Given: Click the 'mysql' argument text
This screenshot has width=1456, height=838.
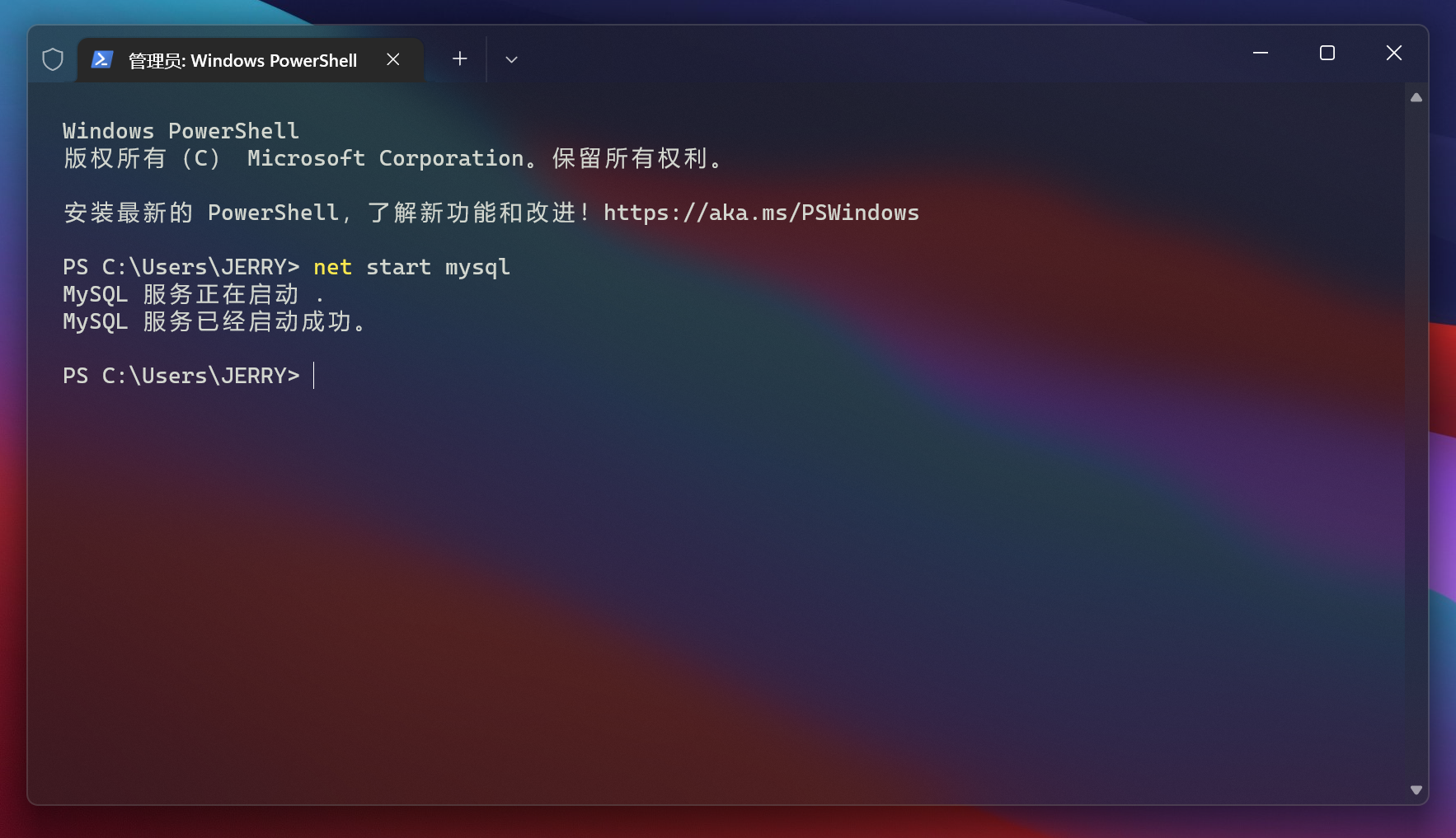Looking at the screenshot, I should coord(477,268).
